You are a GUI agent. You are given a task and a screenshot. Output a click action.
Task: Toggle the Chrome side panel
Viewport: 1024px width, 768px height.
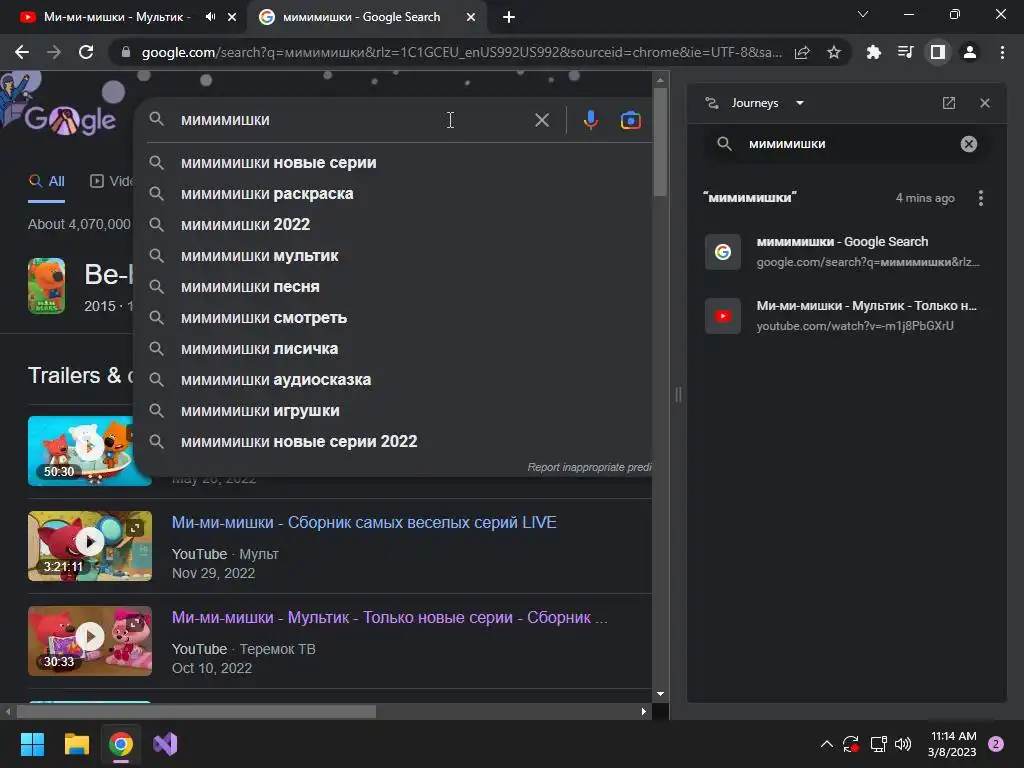click(937, 52)
